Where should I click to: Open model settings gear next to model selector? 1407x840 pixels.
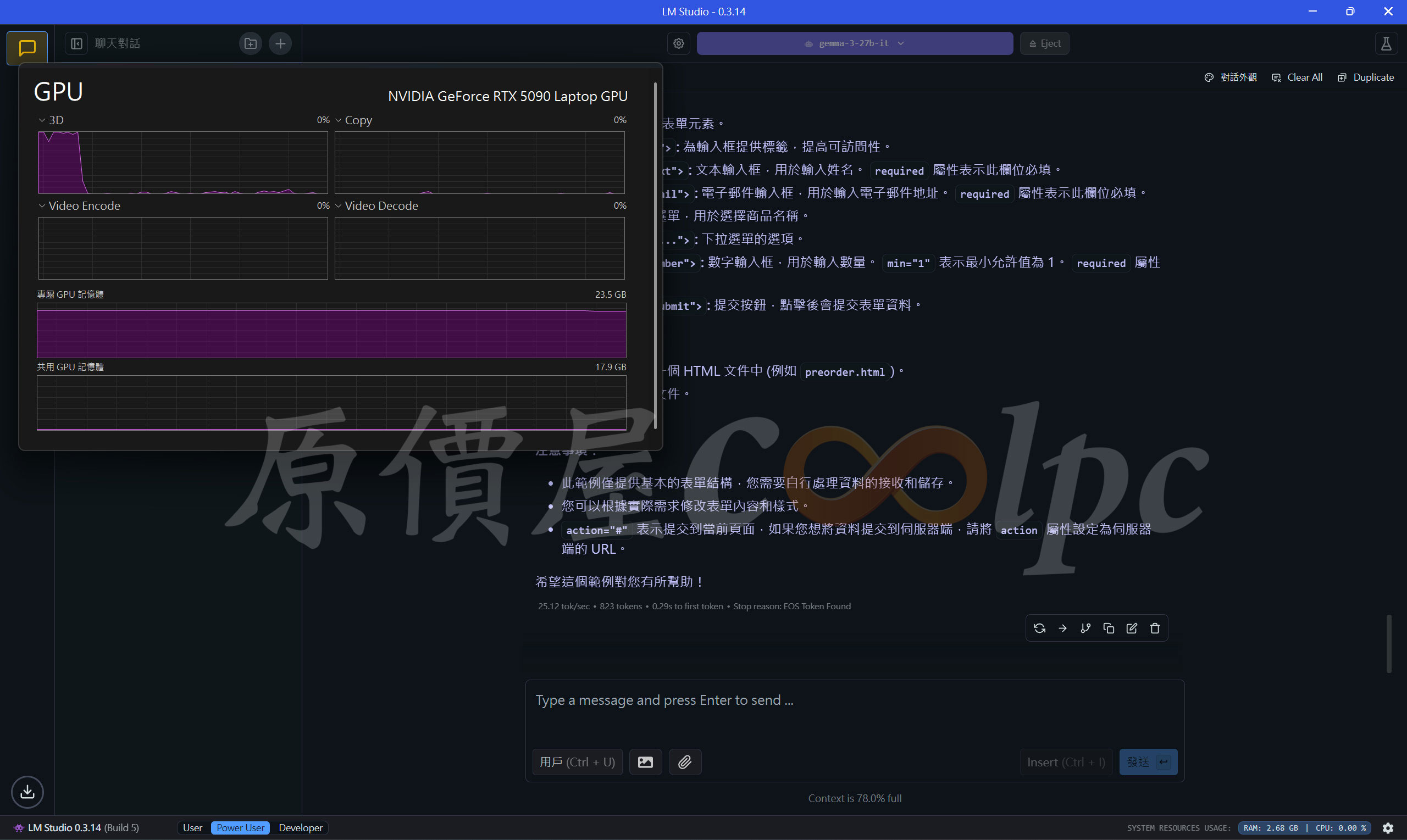(x=678, y=43)
